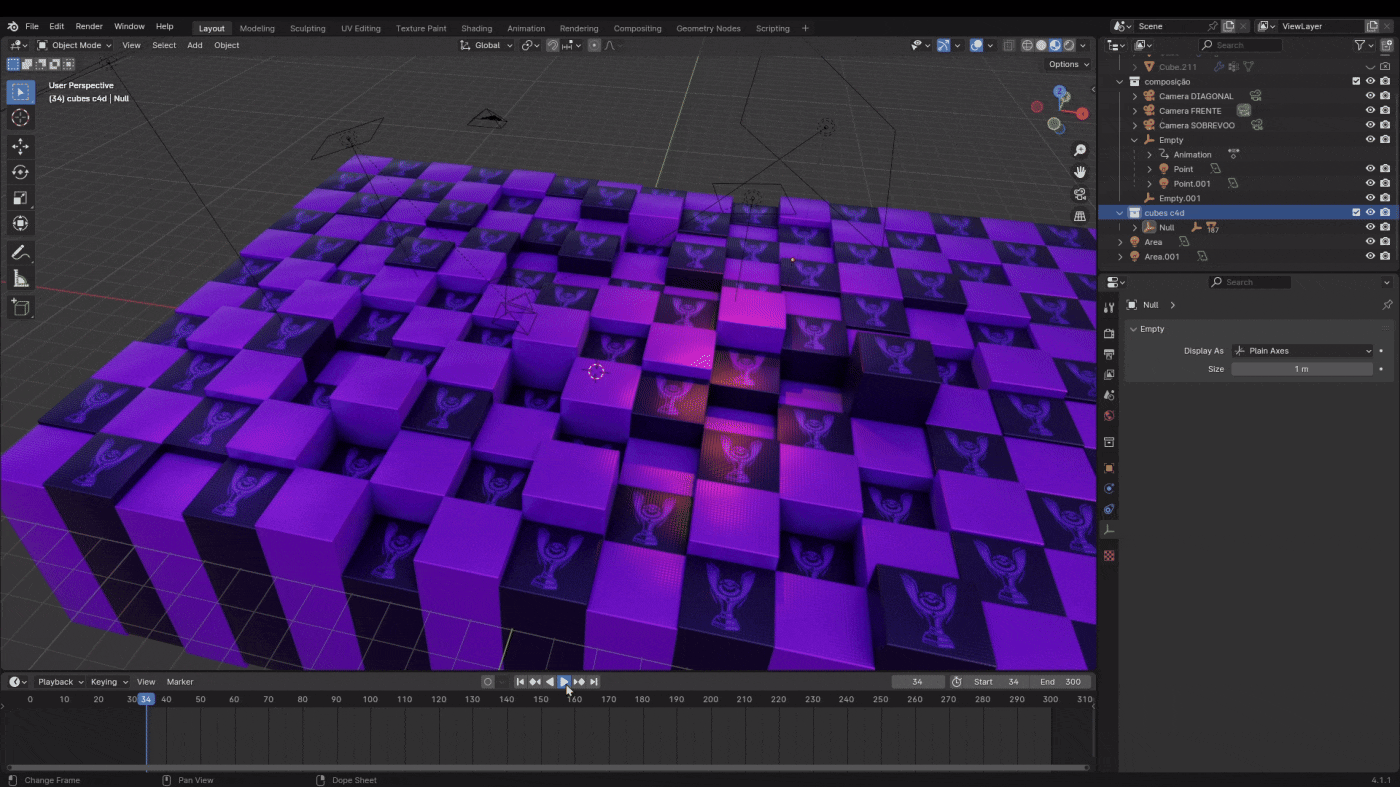Select the Transform tool
This screenshot has width=1400, height=787.
point(20,223)
